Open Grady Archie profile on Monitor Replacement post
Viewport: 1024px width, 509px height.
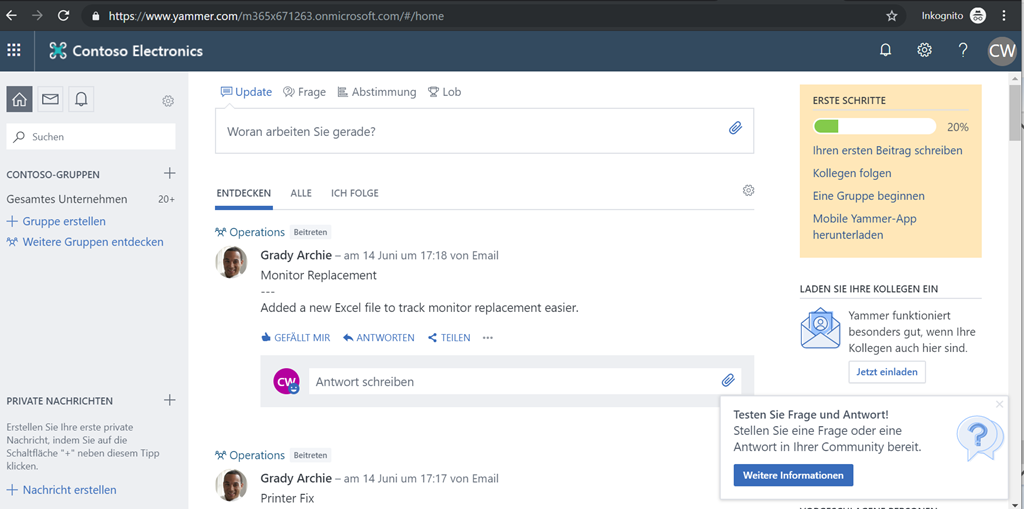point(296,255)
